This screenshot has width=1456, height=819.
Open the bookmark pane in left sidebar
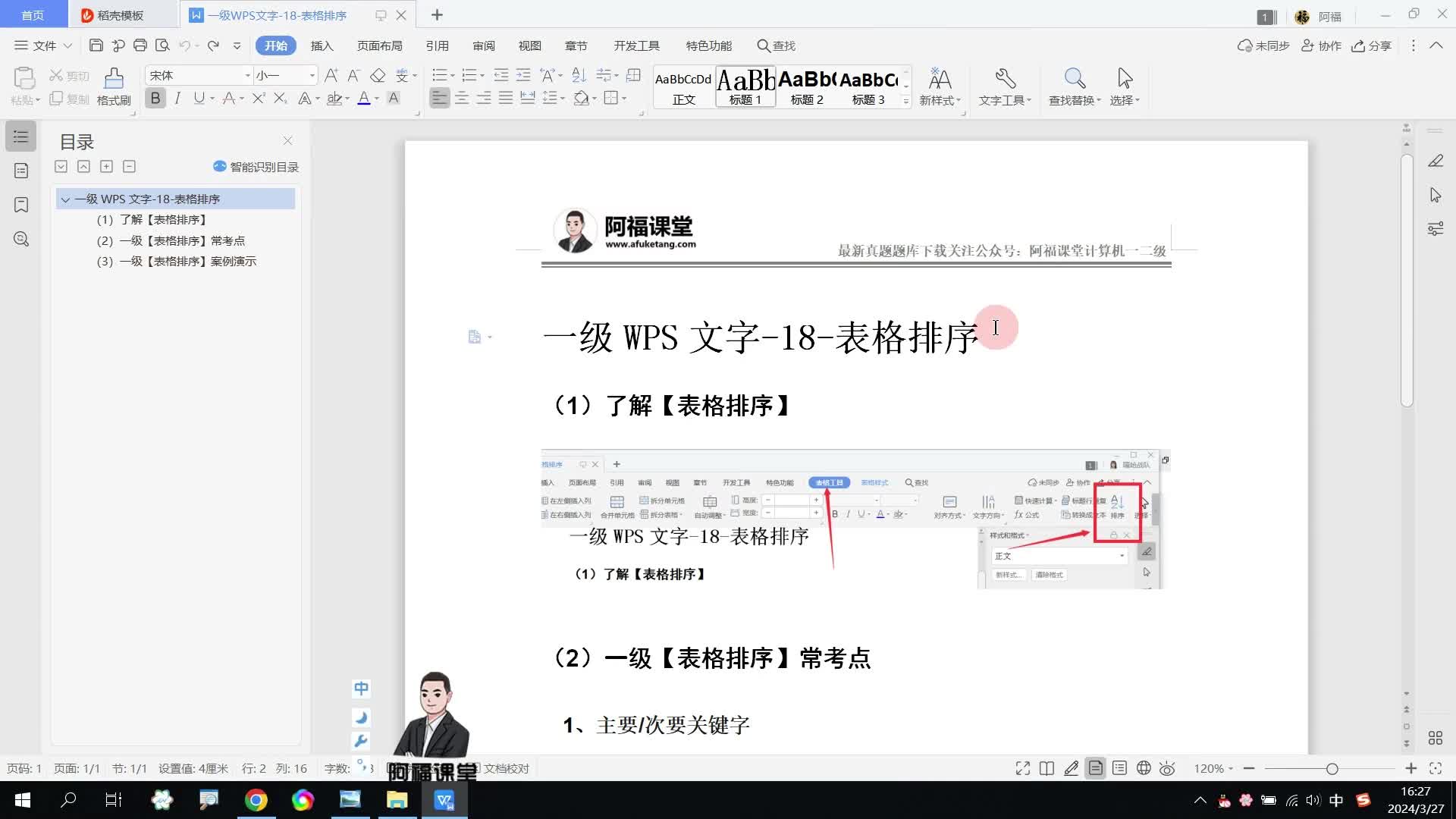[x=21, y=205]
